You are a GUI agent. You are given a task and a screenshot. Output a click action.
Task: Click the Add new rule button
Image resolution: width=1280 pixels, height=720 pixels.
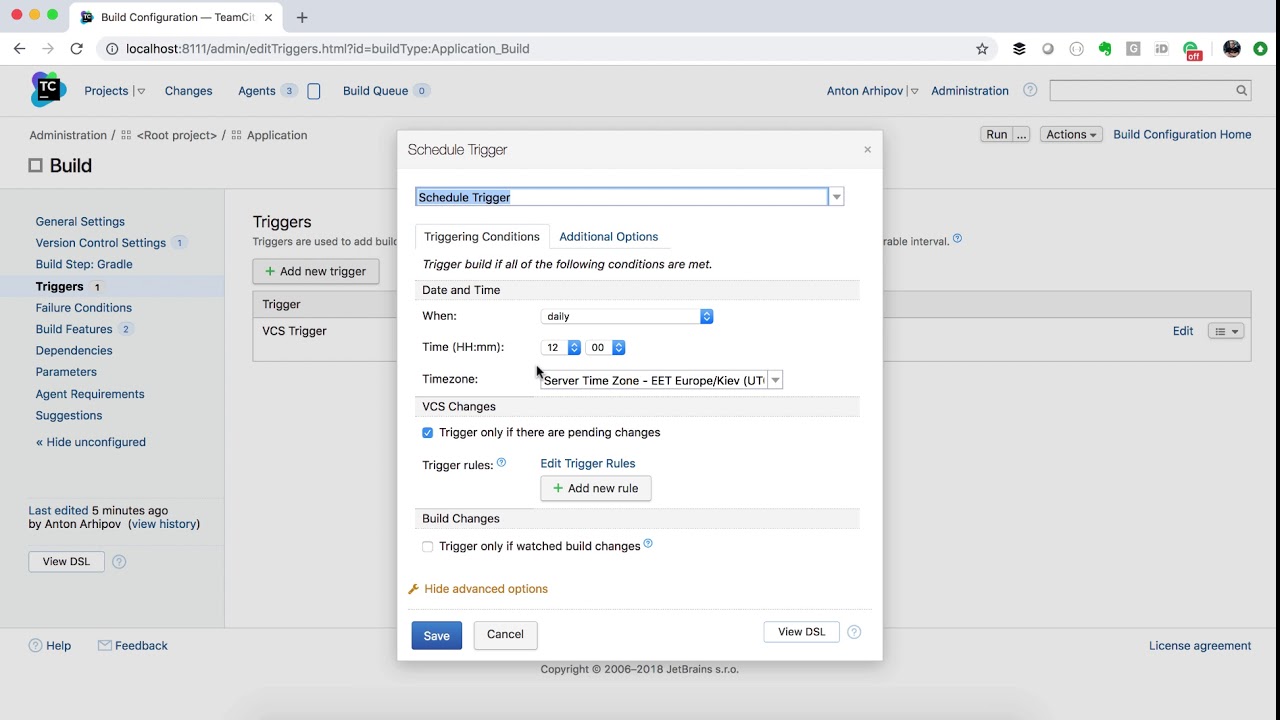[x=595, y=488]
